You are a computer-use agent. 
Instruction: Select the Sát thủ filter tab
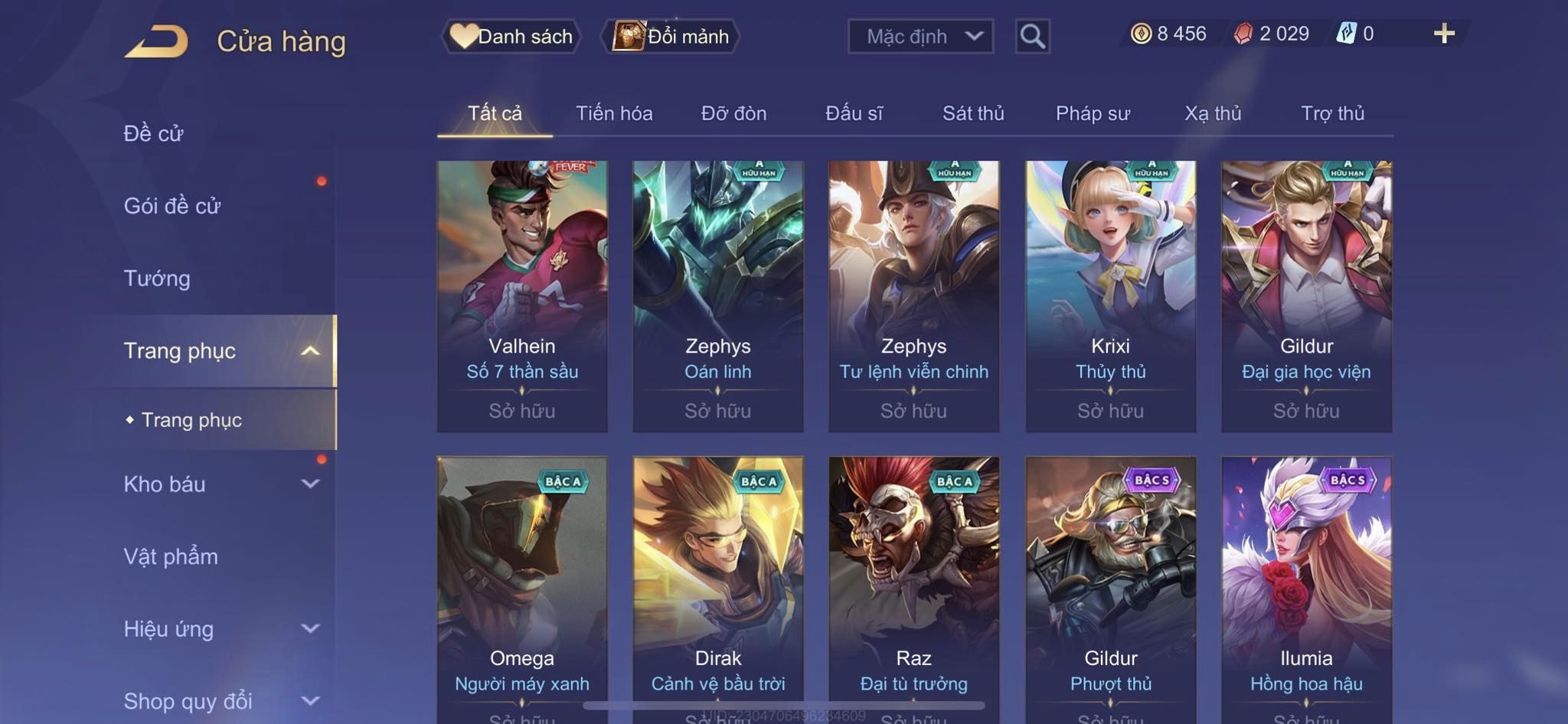click(973, 113)
